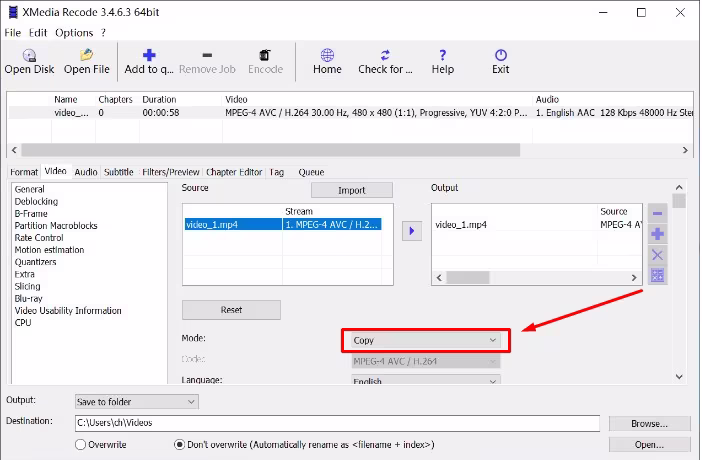Viewport: 702px width, 460px height.
Task: Switch to the Chapter Editor tab
Action: [234, 172]
